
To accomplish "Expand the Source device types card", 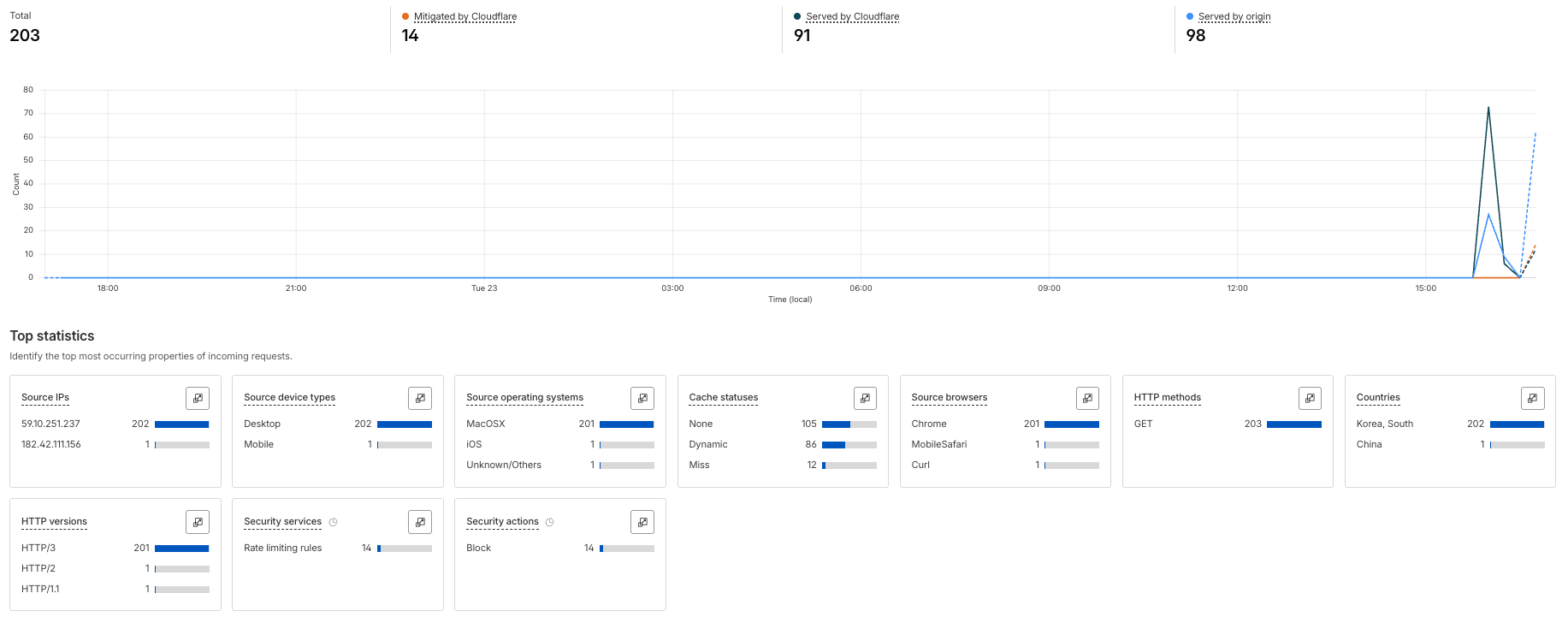I will click(x=420, y=398).
